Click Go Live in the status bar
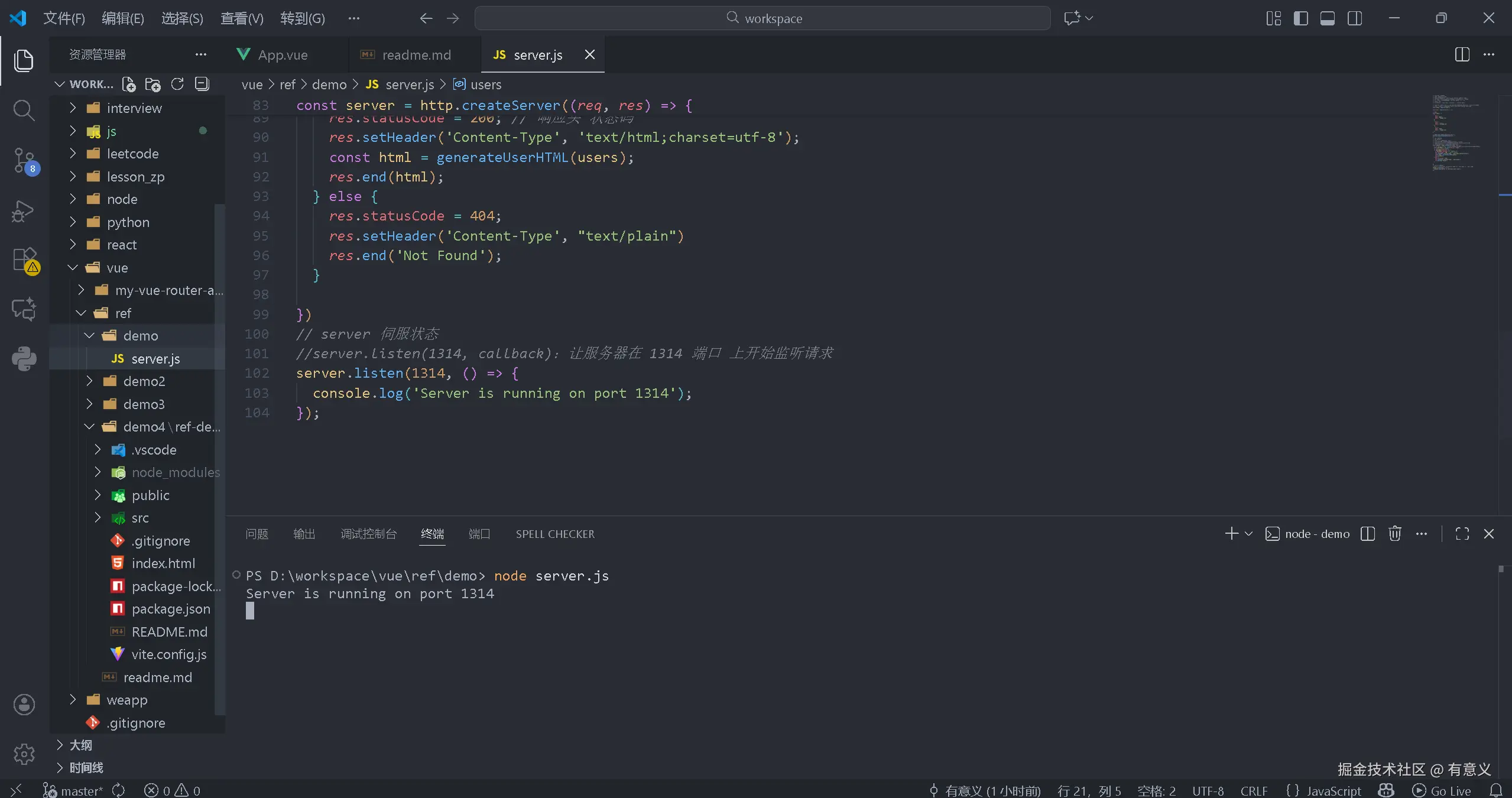Screen dimensions: 1512x798 (x=1442, y=790)
